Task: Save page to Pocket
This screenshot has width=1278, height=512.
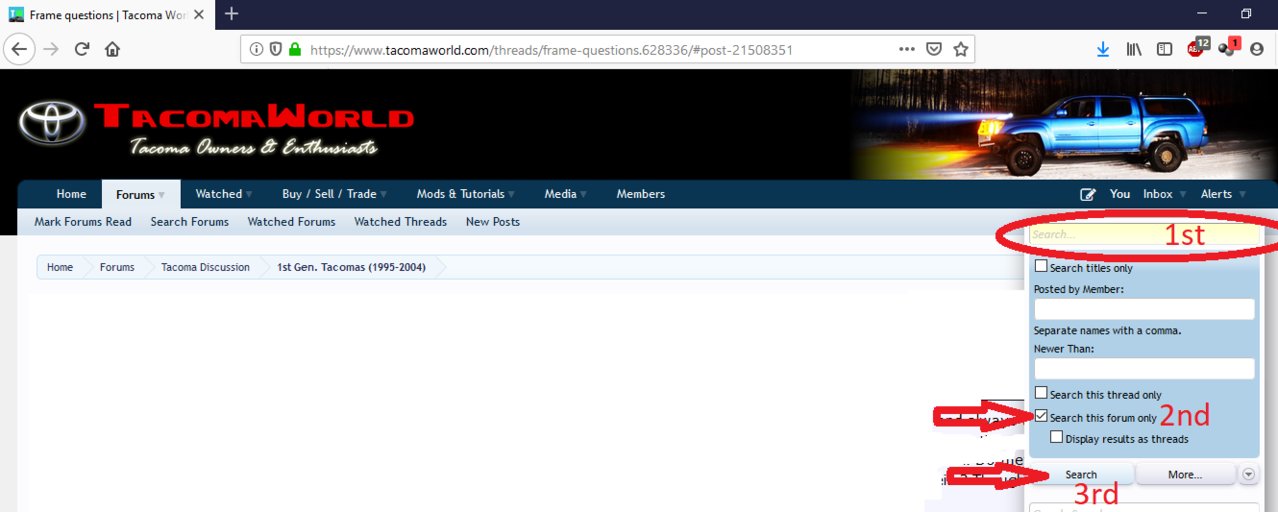Action: pos(934,49)
